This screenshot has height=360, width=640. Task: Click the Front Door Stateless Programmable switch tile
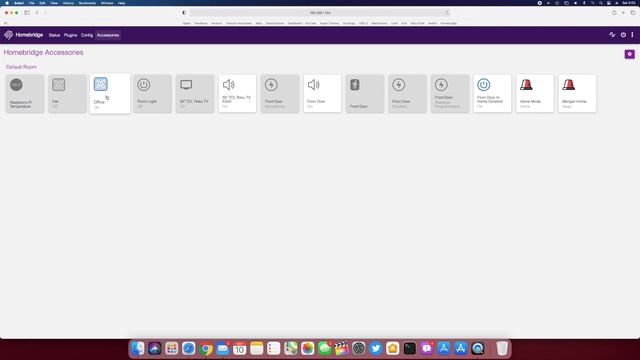coord(450,93)
